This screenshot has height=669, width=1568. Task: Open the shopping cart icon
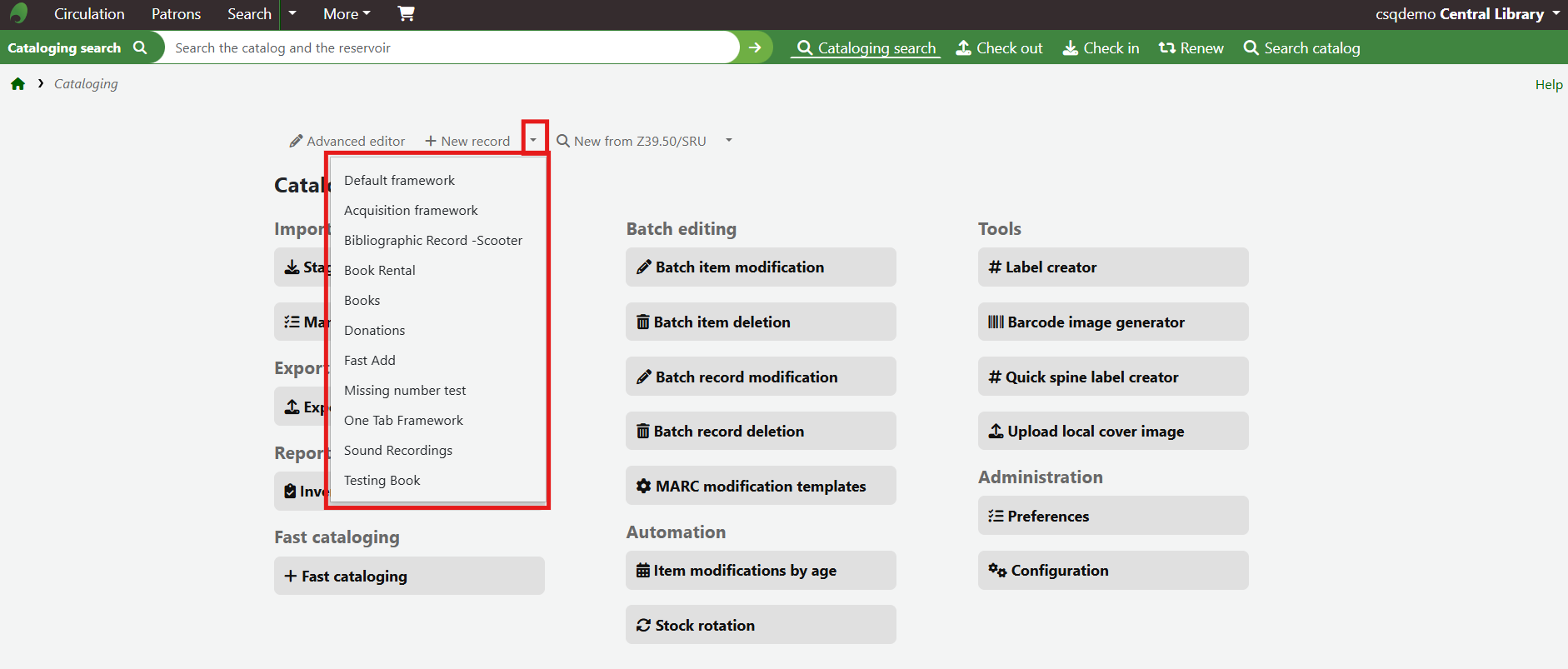coord(406,13)
